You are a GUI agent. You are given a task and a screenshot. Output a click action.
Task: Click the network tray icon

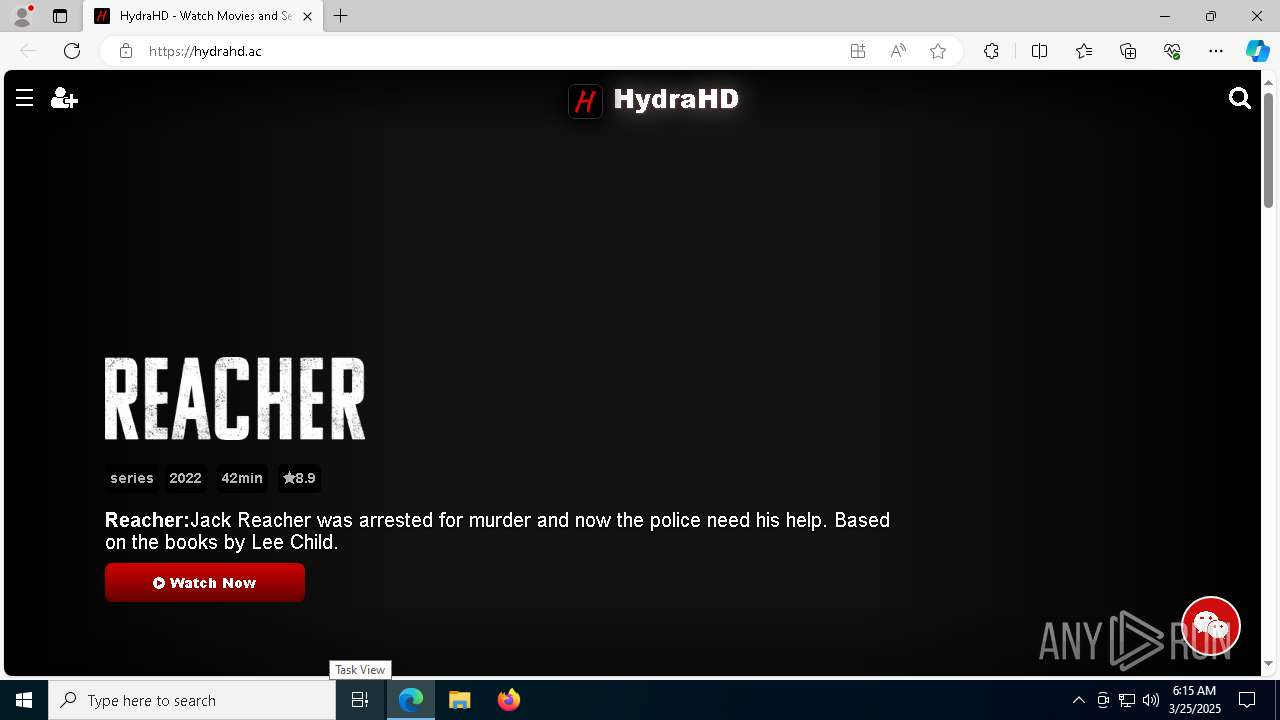[1127, 700]
